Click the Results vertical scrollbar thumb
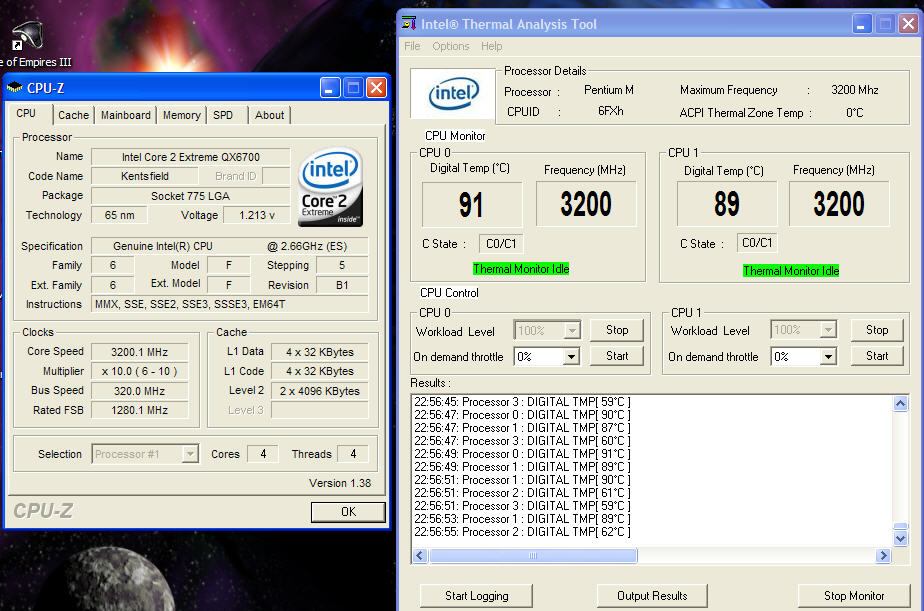 point(900,527)
